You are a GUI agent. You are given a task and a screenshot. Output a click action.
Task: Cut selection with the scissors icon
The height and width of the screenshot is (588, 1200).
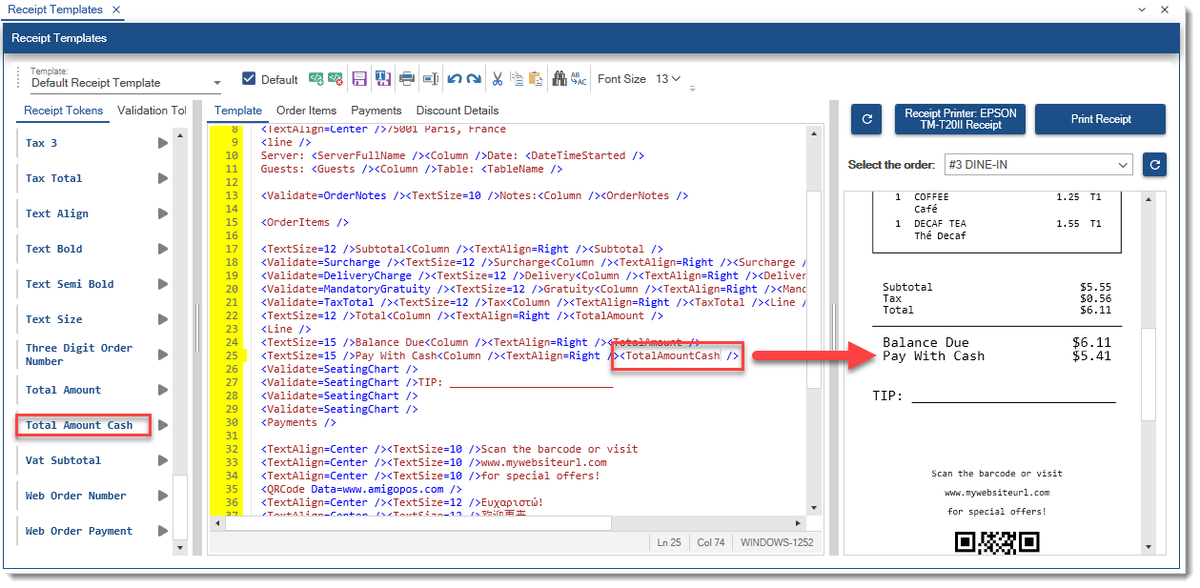click(497, 79)
